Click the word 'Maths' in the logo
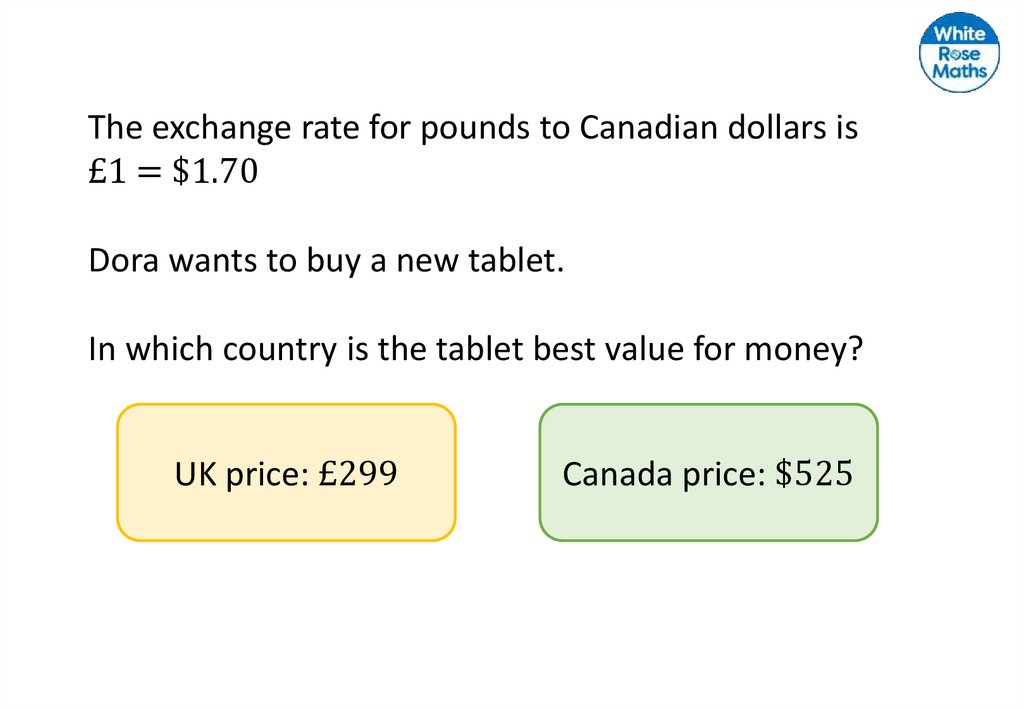 [x=959, y=71]
